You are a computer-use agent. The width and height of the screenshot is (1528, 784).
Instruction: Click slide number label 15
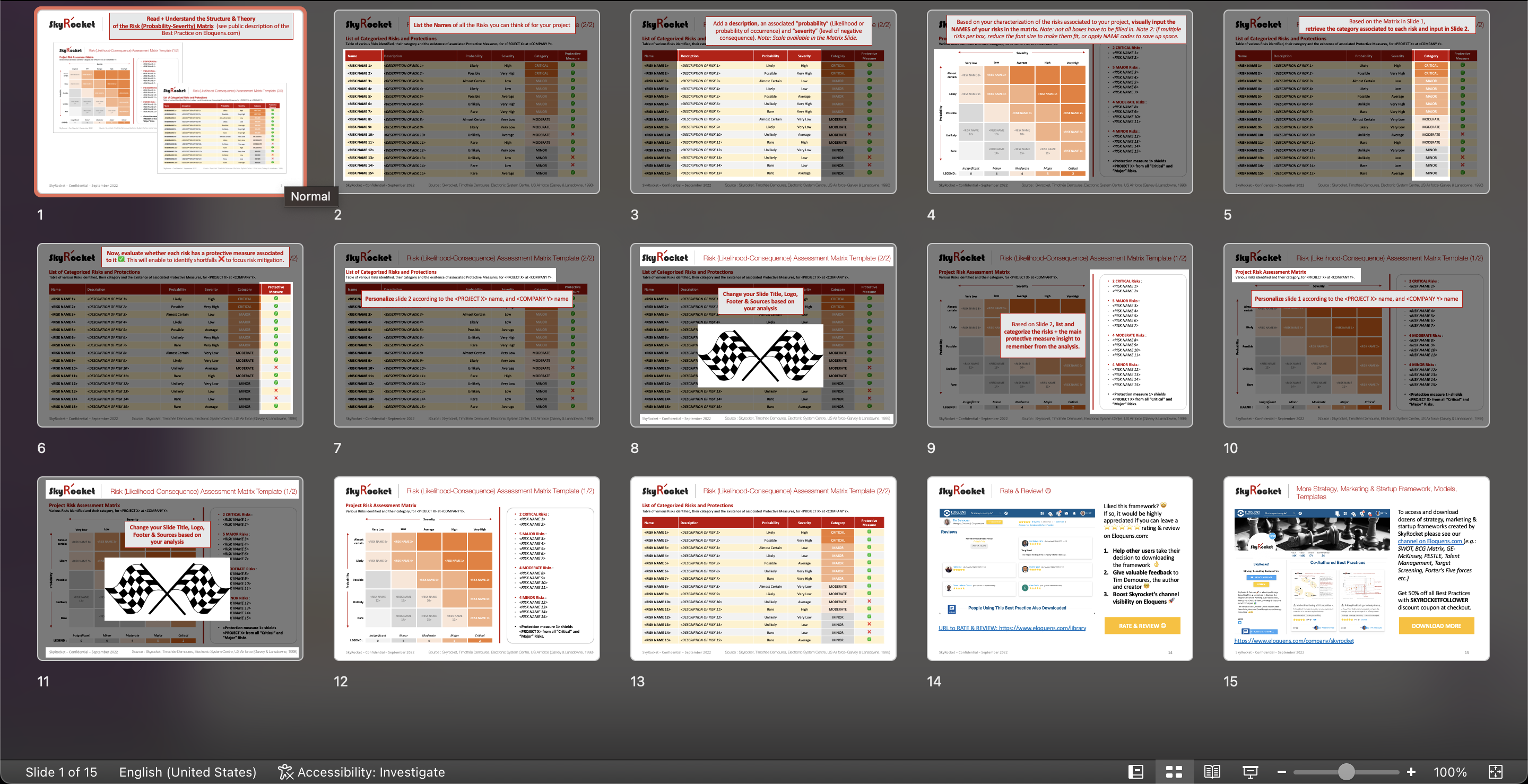1231,682
